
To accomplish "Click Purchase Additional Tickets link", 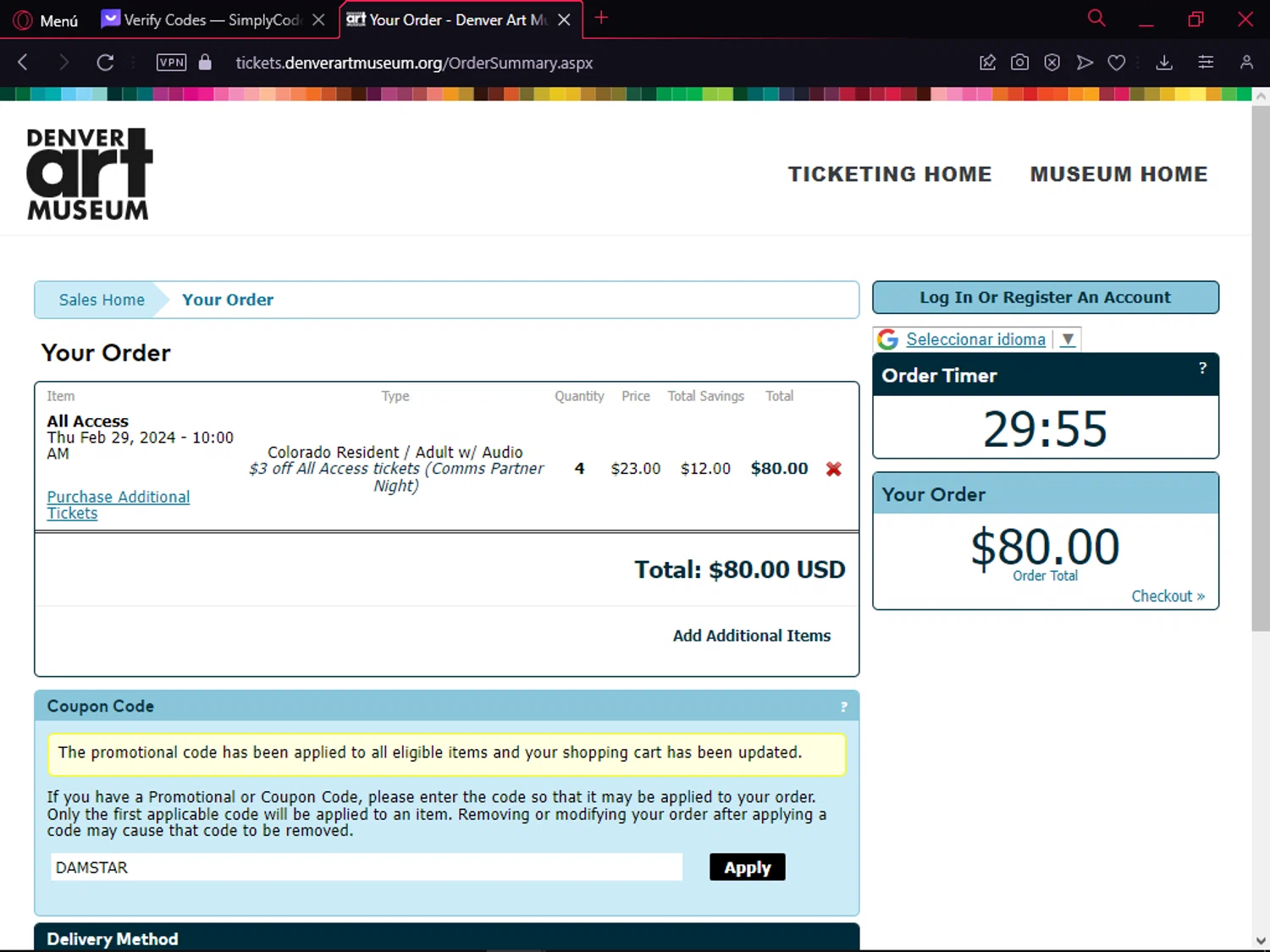I will [119, 505].
